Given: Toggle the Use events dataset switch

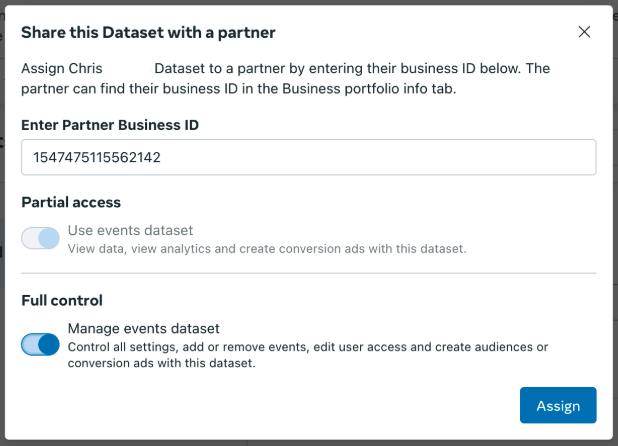Looking at the screenshot, I should 41,238.
